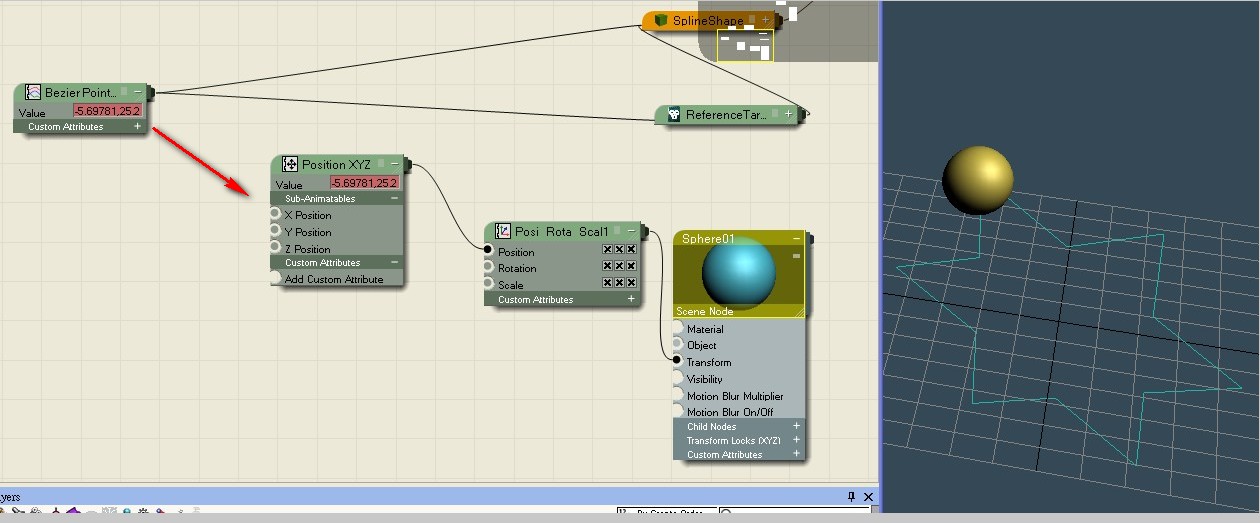Toggle middle checkbox in the Rotation row
The image size is (1260, 523).
[619, 266]
